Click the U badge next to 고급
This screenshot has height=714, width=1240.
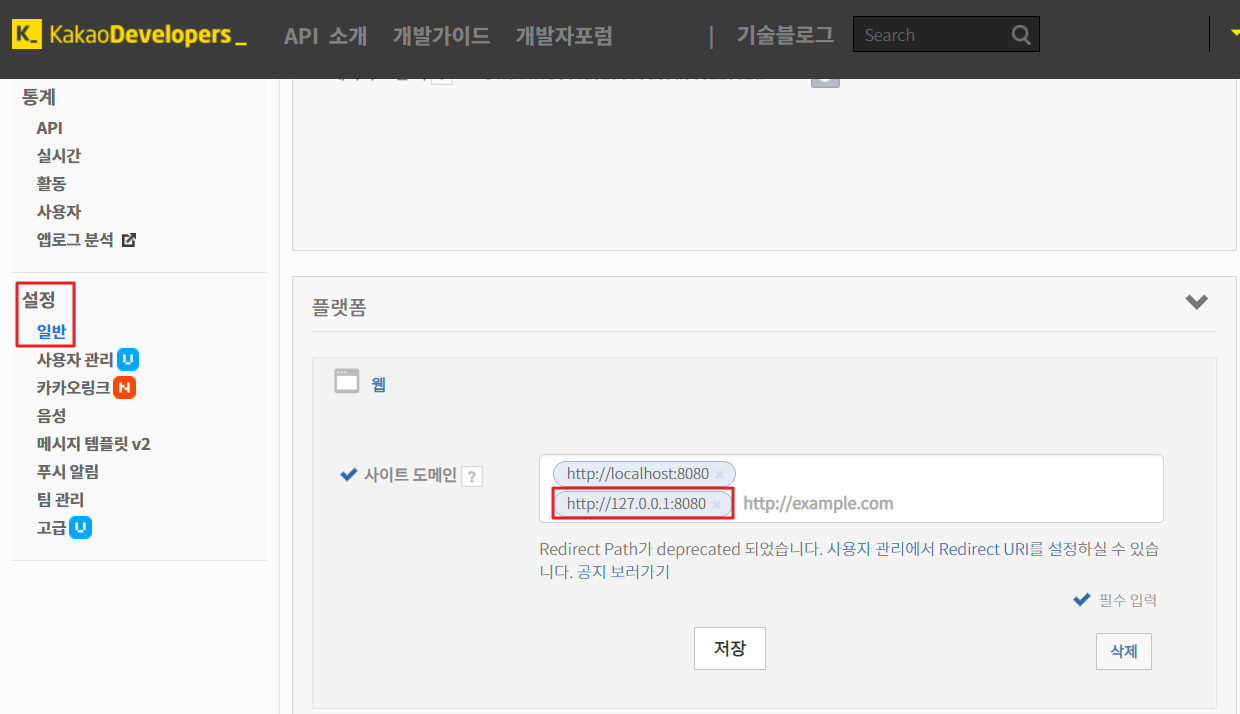[81, 527]
